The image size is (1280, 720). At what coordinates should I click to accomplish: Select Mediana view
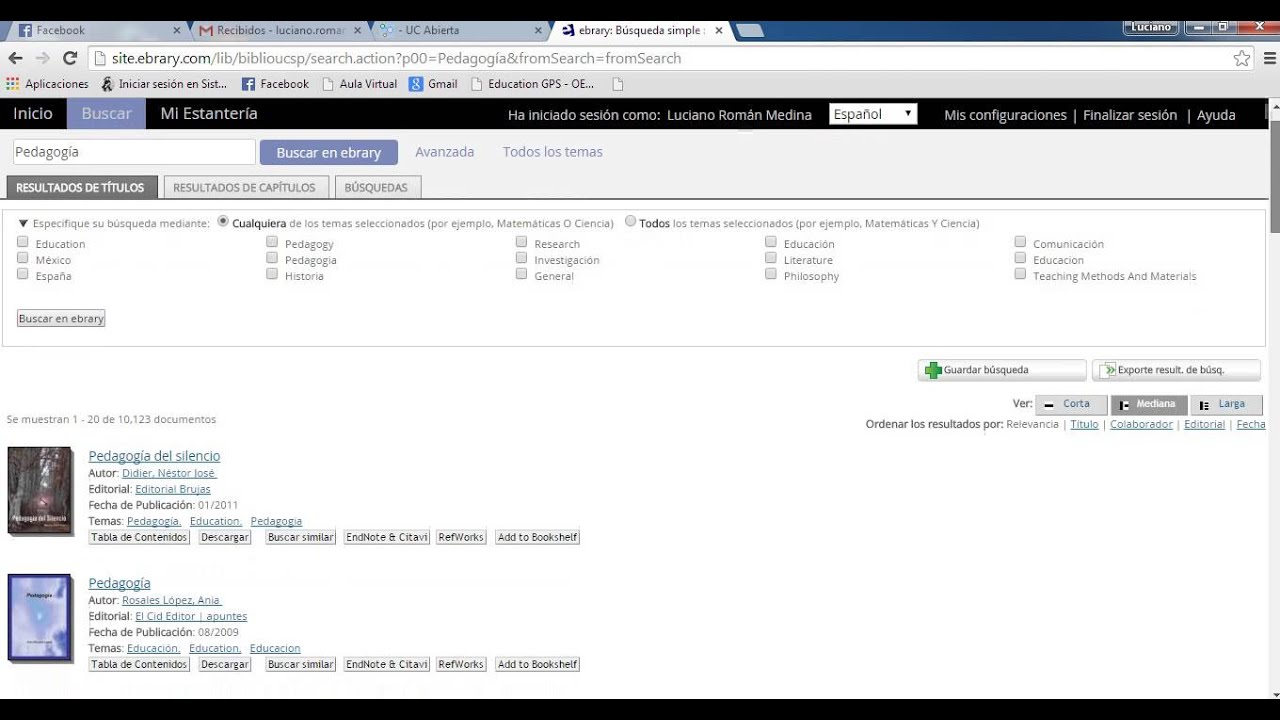click(x=1149, y=404)
